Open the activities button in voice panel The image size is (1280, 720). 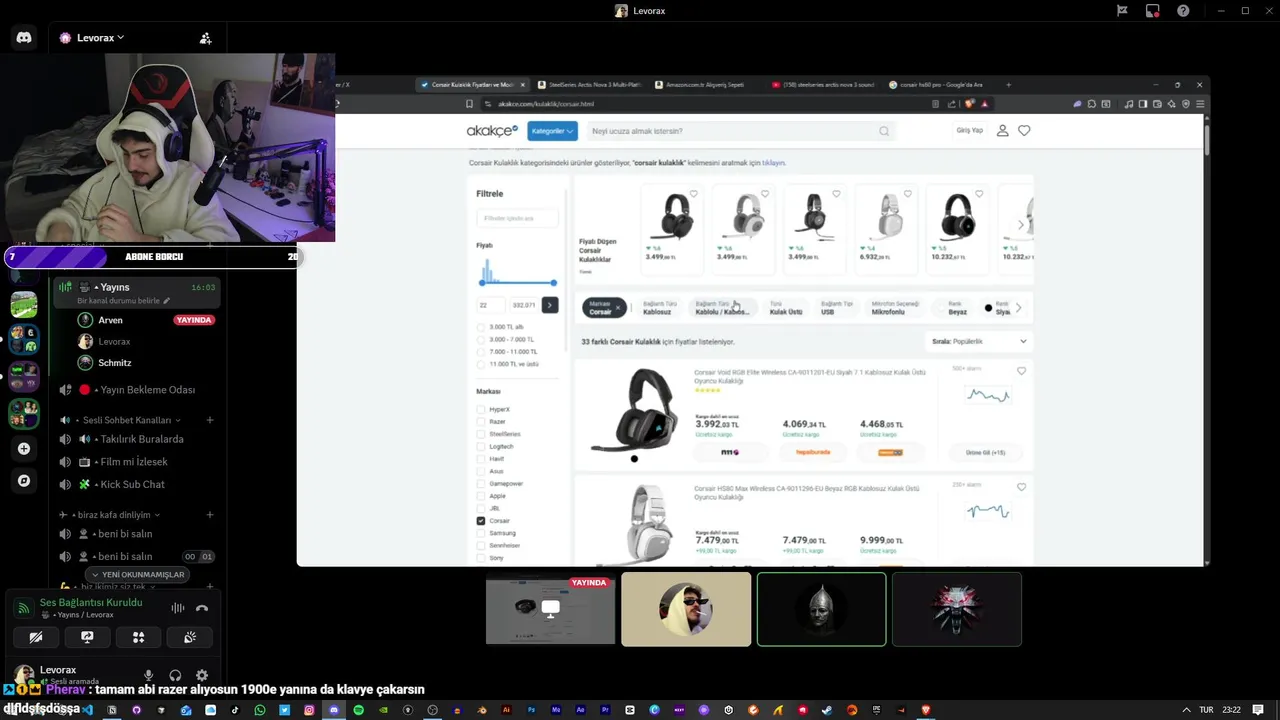138,637
